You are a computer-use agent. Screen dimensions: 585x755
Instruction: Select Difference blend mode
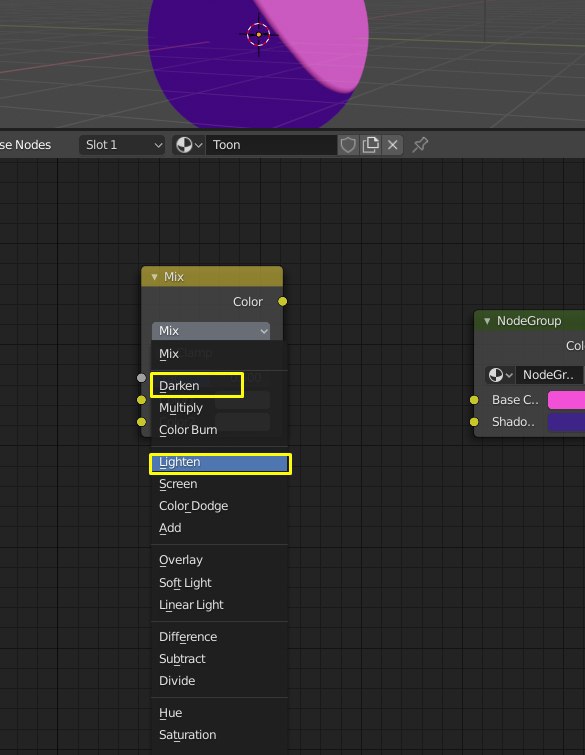coord(220,637)
